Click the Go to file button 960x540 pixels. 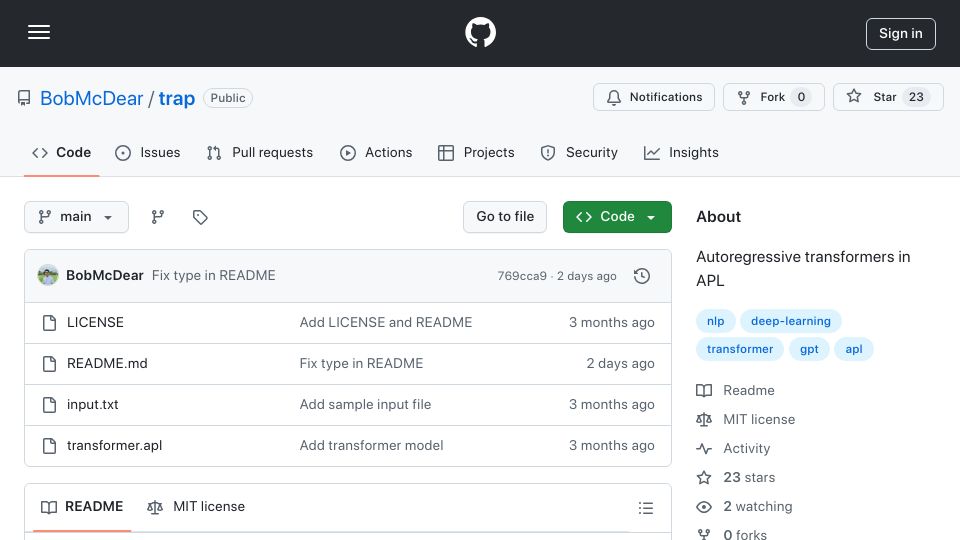504,217
